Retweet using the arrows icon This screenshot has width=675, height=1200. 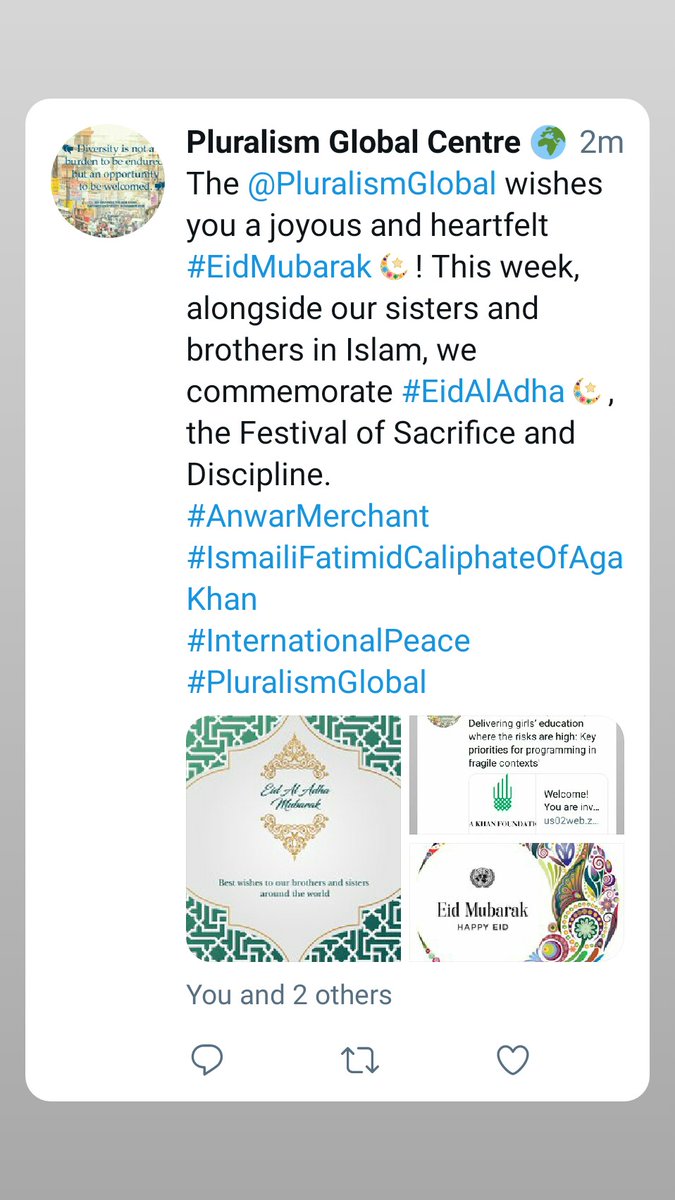(x=360, y=1060)
